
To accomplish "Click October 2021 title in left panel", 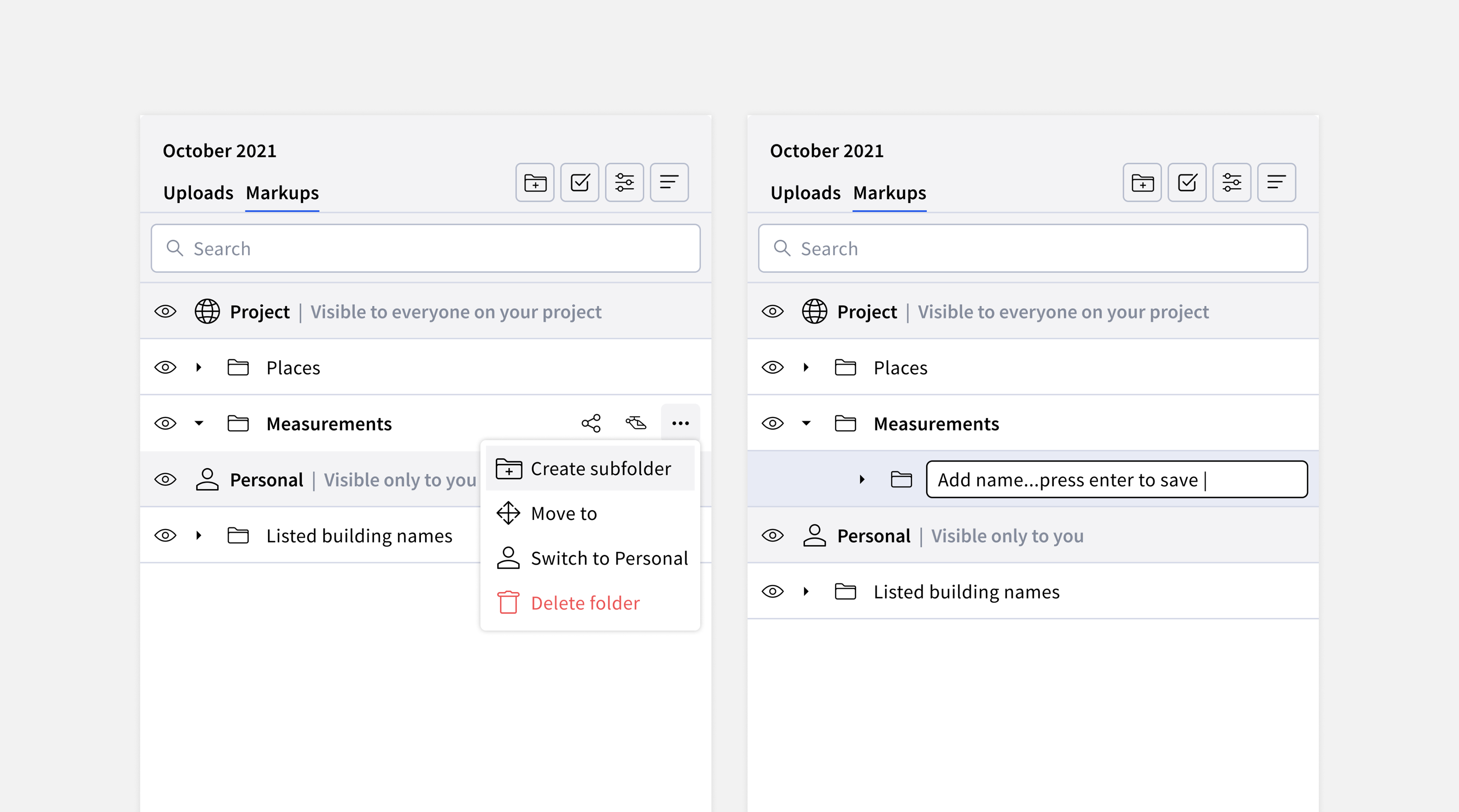I will [x=219, y=151].
